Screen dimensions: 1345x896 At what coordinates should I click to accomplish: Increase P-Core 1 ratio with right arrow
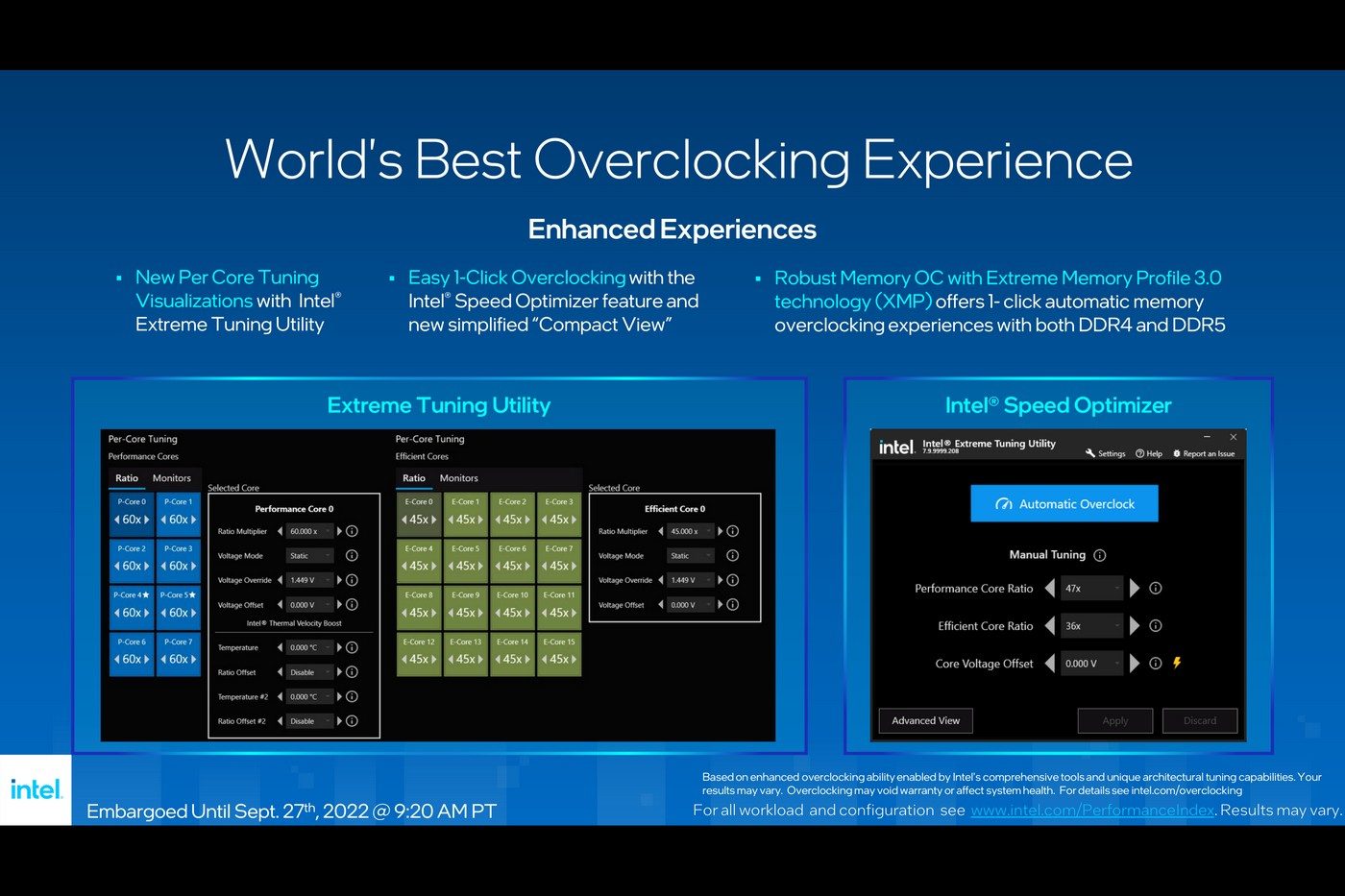(x=194, y=520)
